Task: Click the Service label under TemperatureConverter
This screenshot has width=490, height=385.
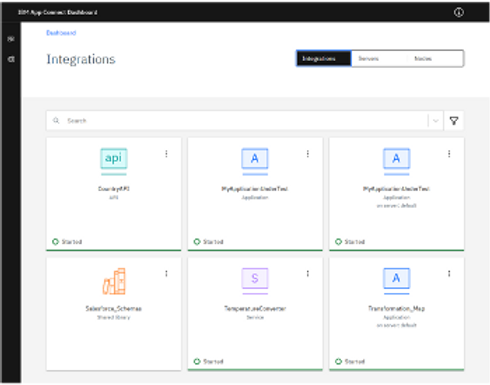Action: 255,317
